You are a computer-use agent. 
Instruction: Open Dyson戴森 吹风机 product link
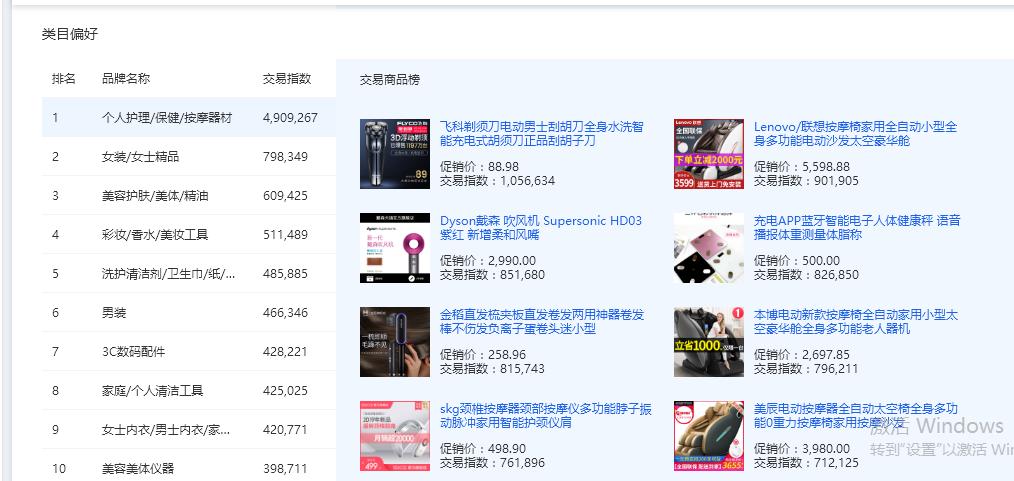click(541, 228)
